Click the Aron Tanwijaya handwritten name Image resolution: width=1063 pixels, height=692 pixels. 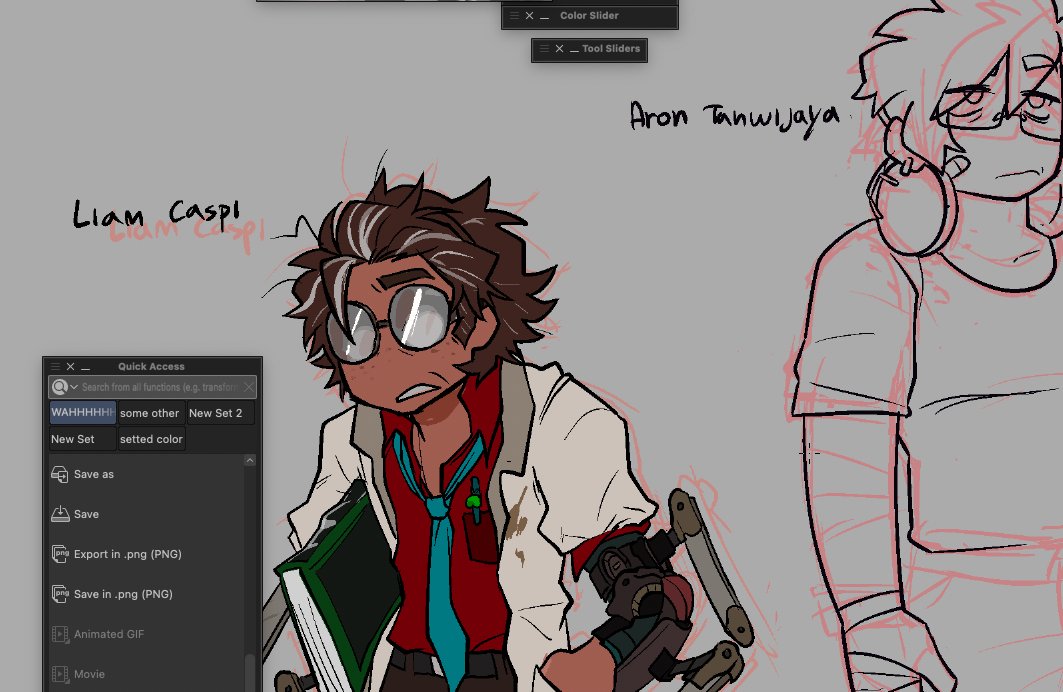tap(734, 117)
